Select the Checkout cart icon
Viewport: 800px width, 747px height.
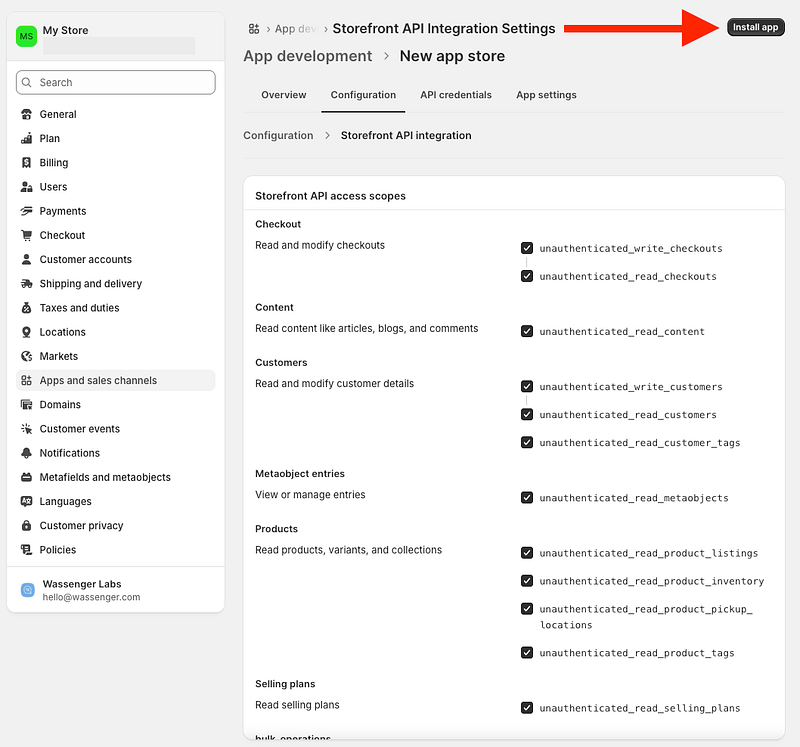27,235
